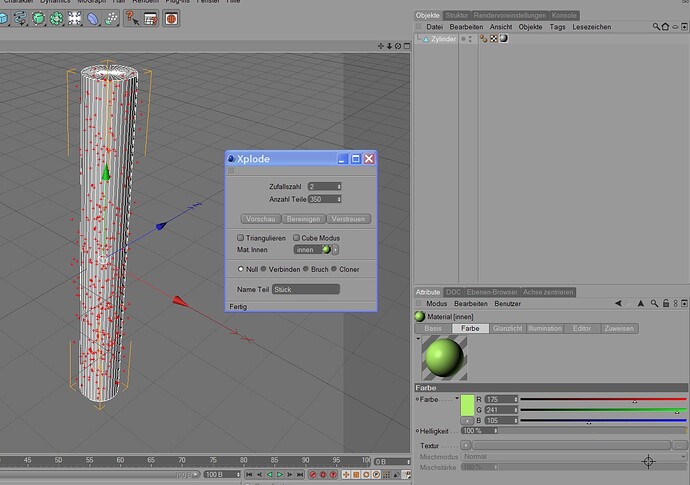Open the Lesezeichen menu

(591, 27)
